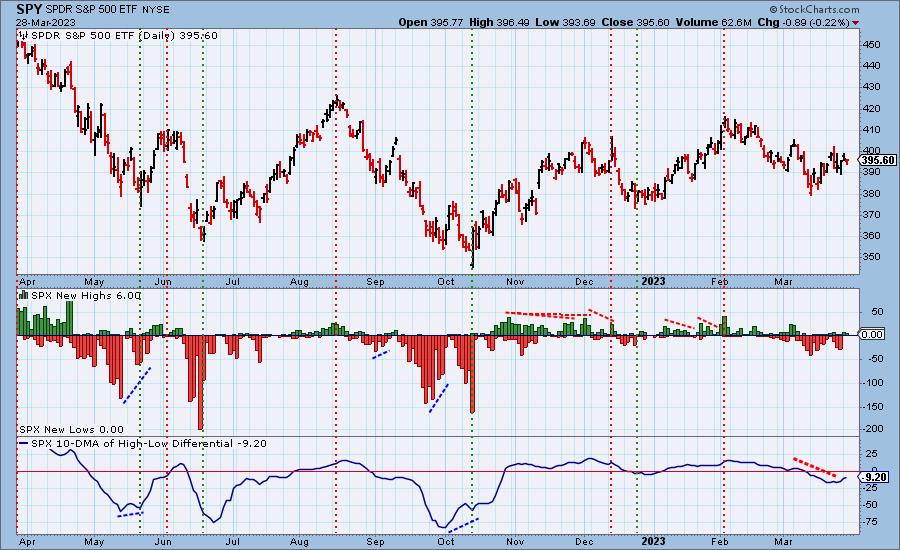
Task: Click the 410 price axis label
Action: click(871, 130)
